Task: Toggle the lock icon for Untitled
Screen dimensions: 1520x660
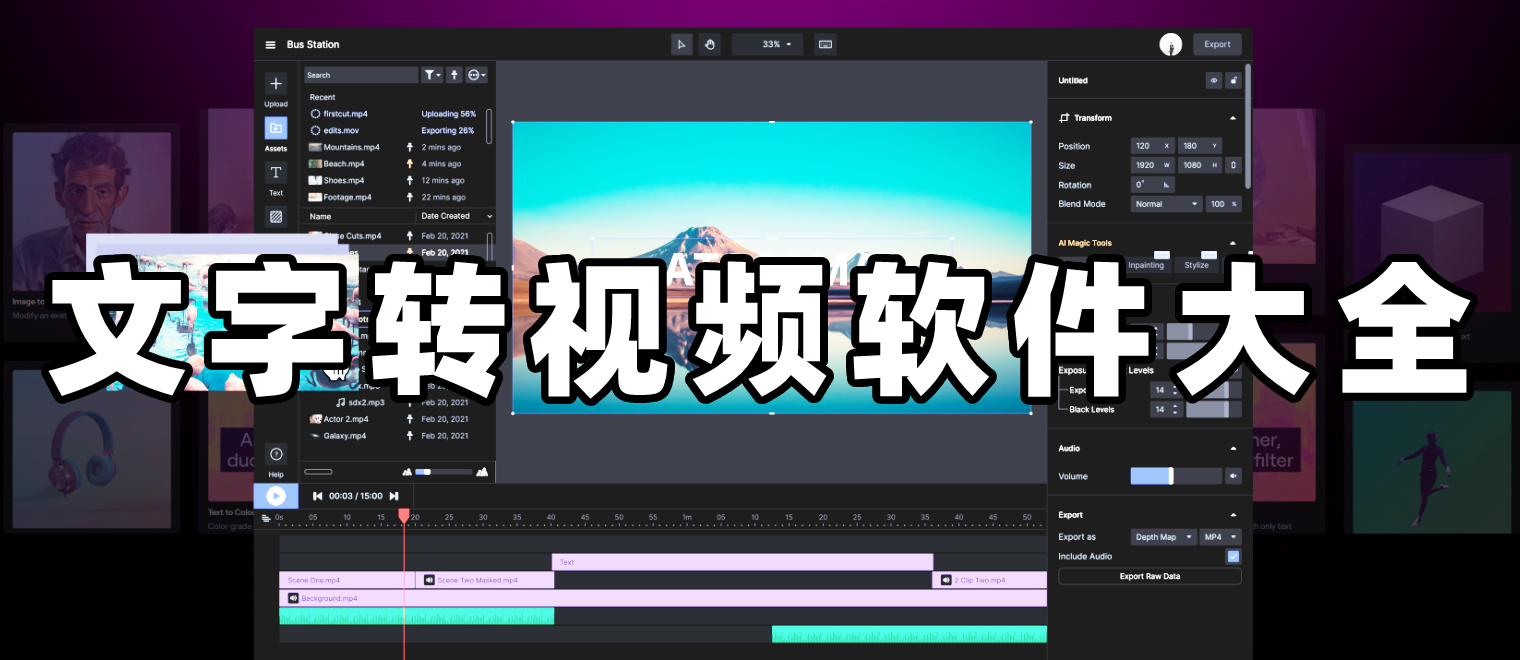Action: click(x=1233, y=81)
